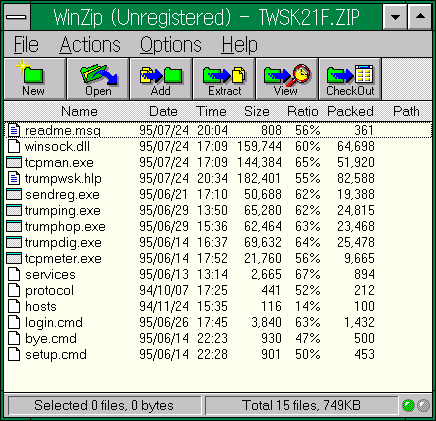Click the New archive toolbar icon
The height and width of the screenshot is (421, 436).
point(35,79)
